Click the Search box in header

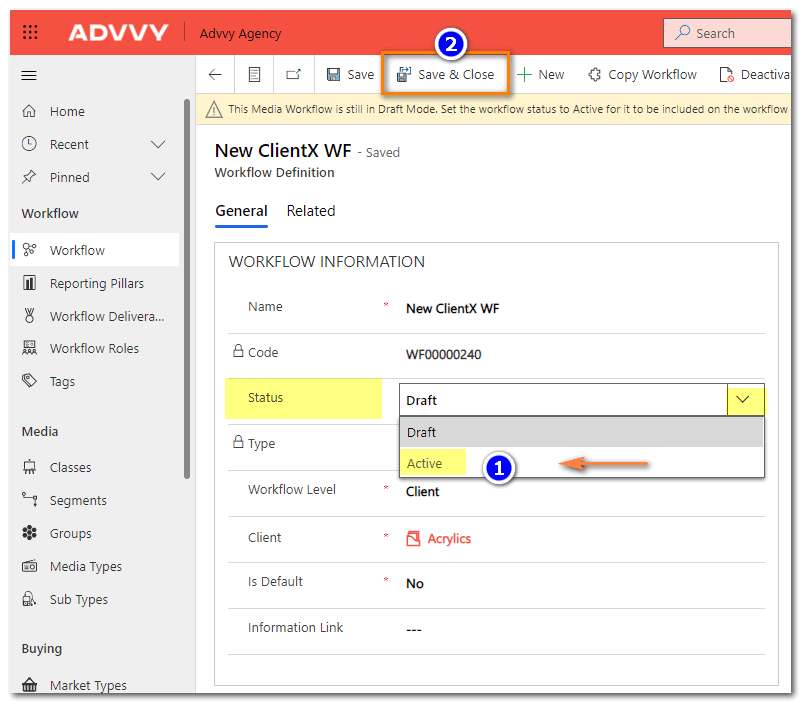tap(730, 33)
